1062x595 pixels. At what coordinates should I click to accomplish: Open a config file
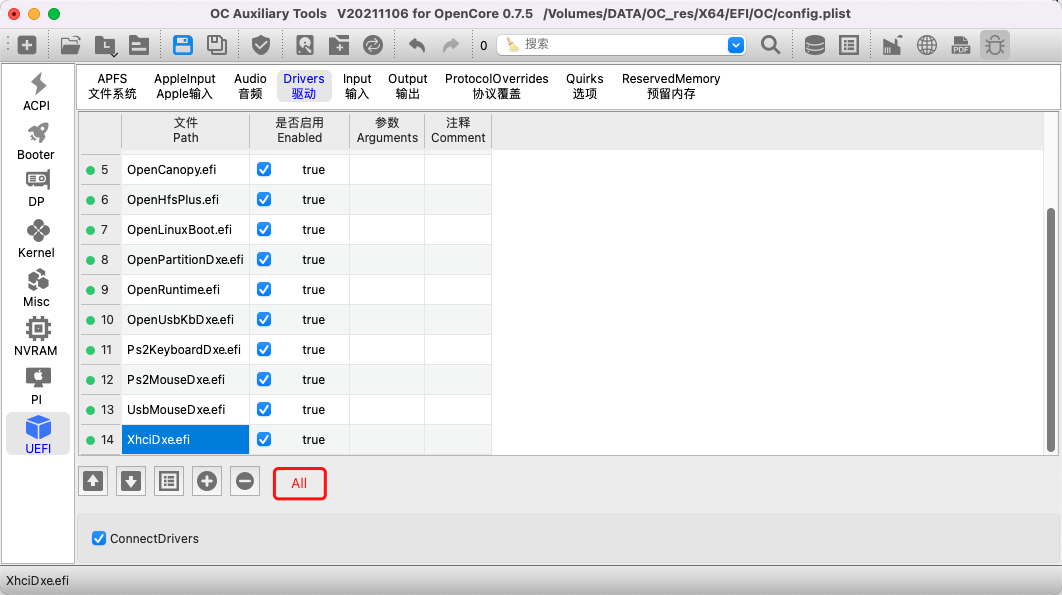tap(69, 44)
